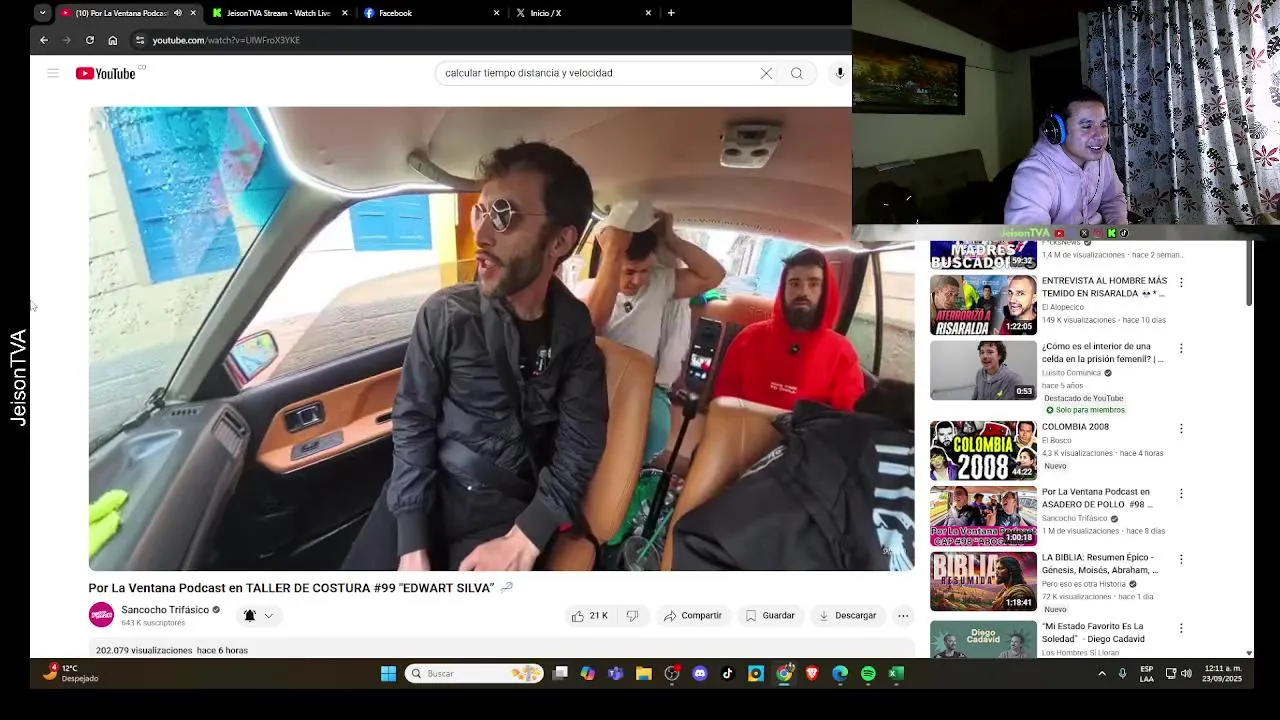Open the ASADERO DE POLLO #98 podcast title
Screen dimensions: 1280x720
tap(1097, 498)
